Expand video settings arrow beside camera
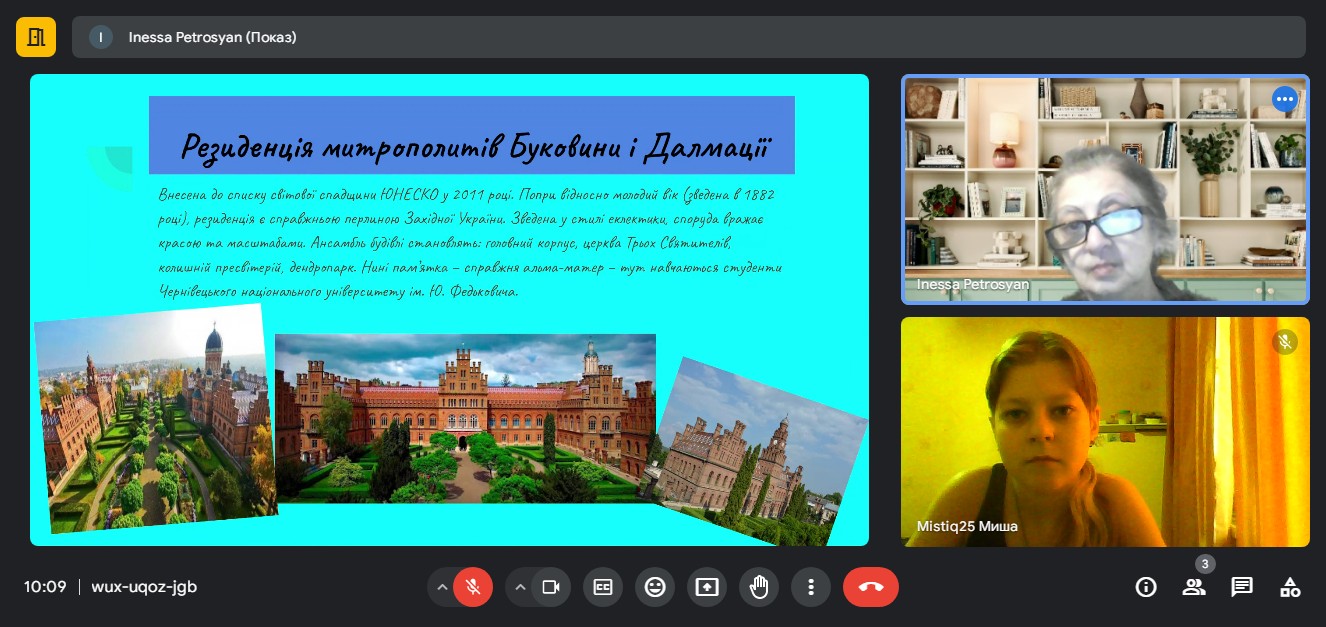Screen dimensions: 1326x627 520,587
